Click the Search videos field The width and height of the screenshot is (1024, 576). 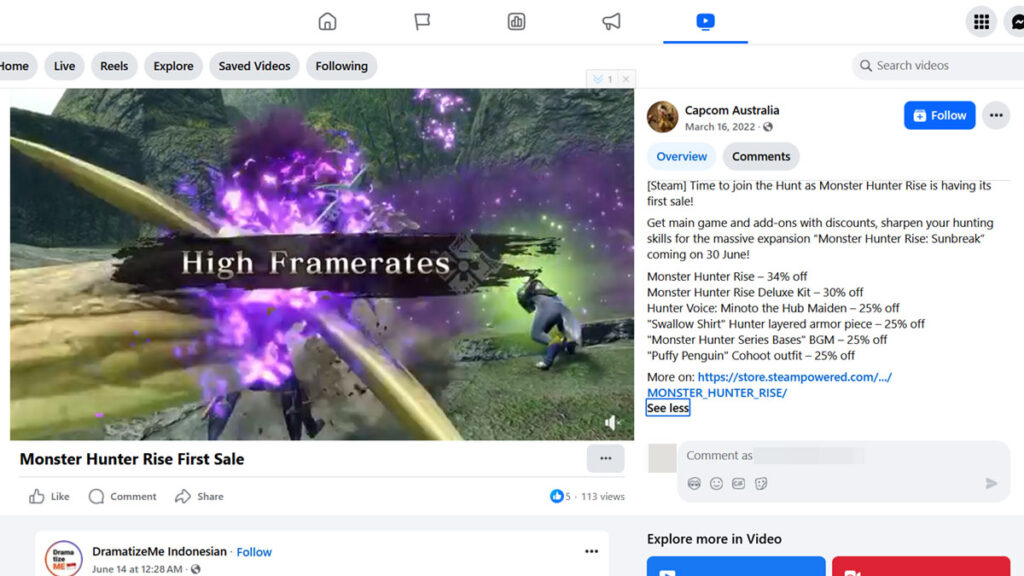pyautogui.click(x=940, y=66)
